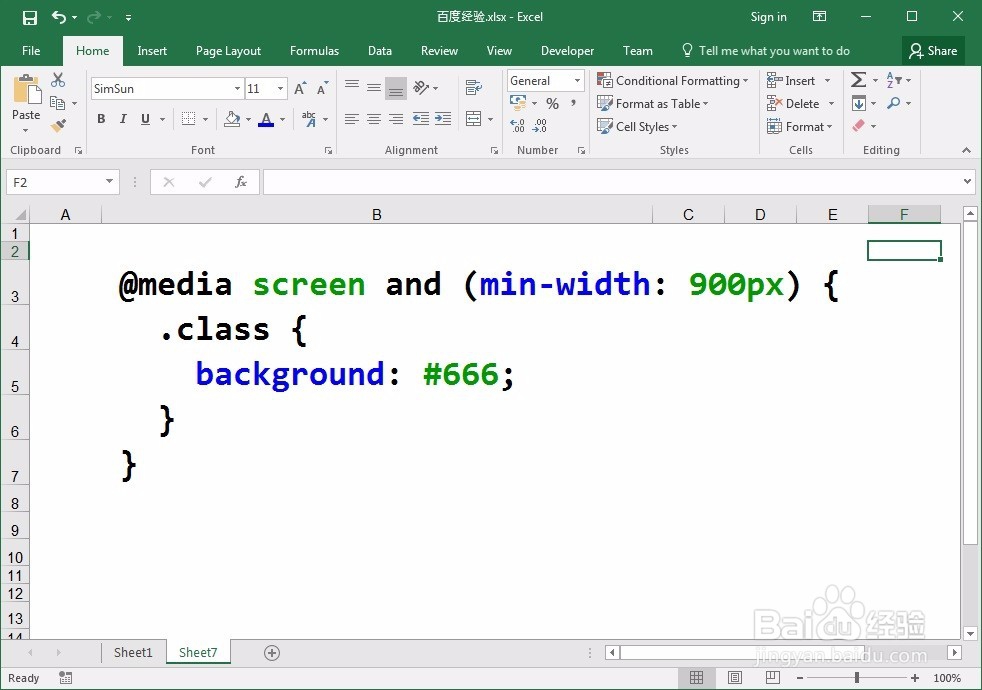Open Sort & Filter icon

894,80
